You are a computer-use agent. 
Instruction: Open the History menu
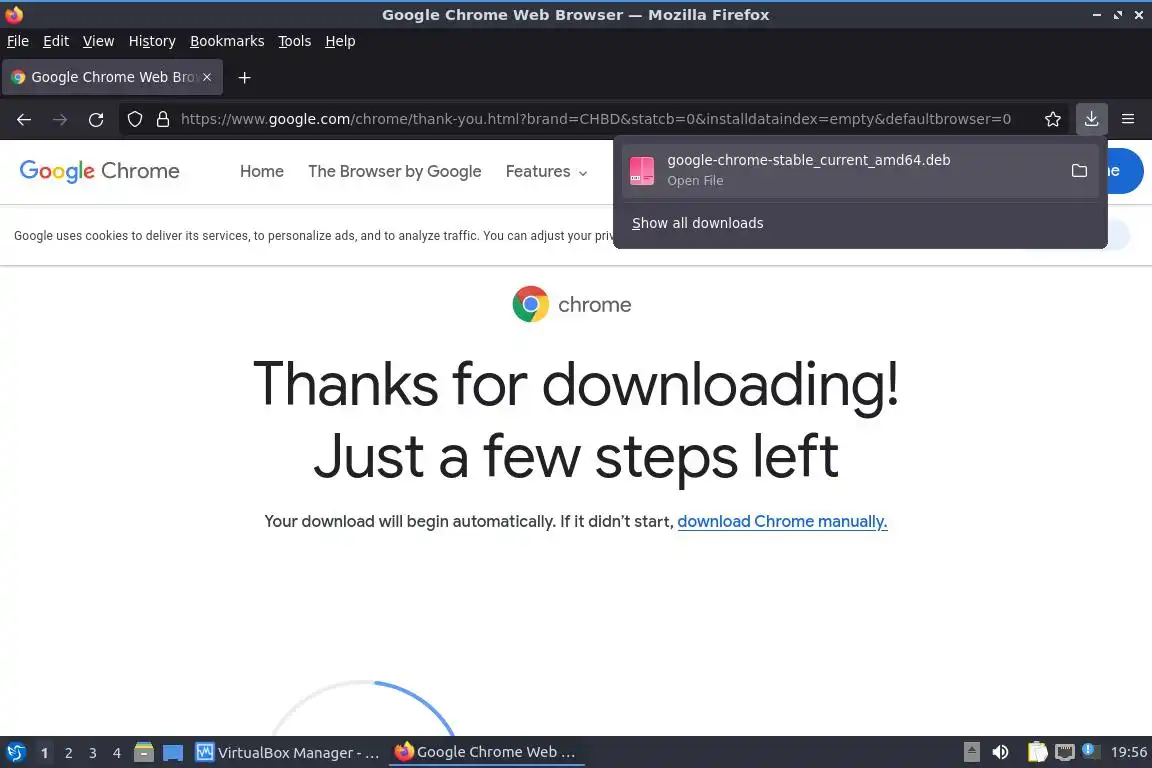pyautogui.click(x=152, y=41)
